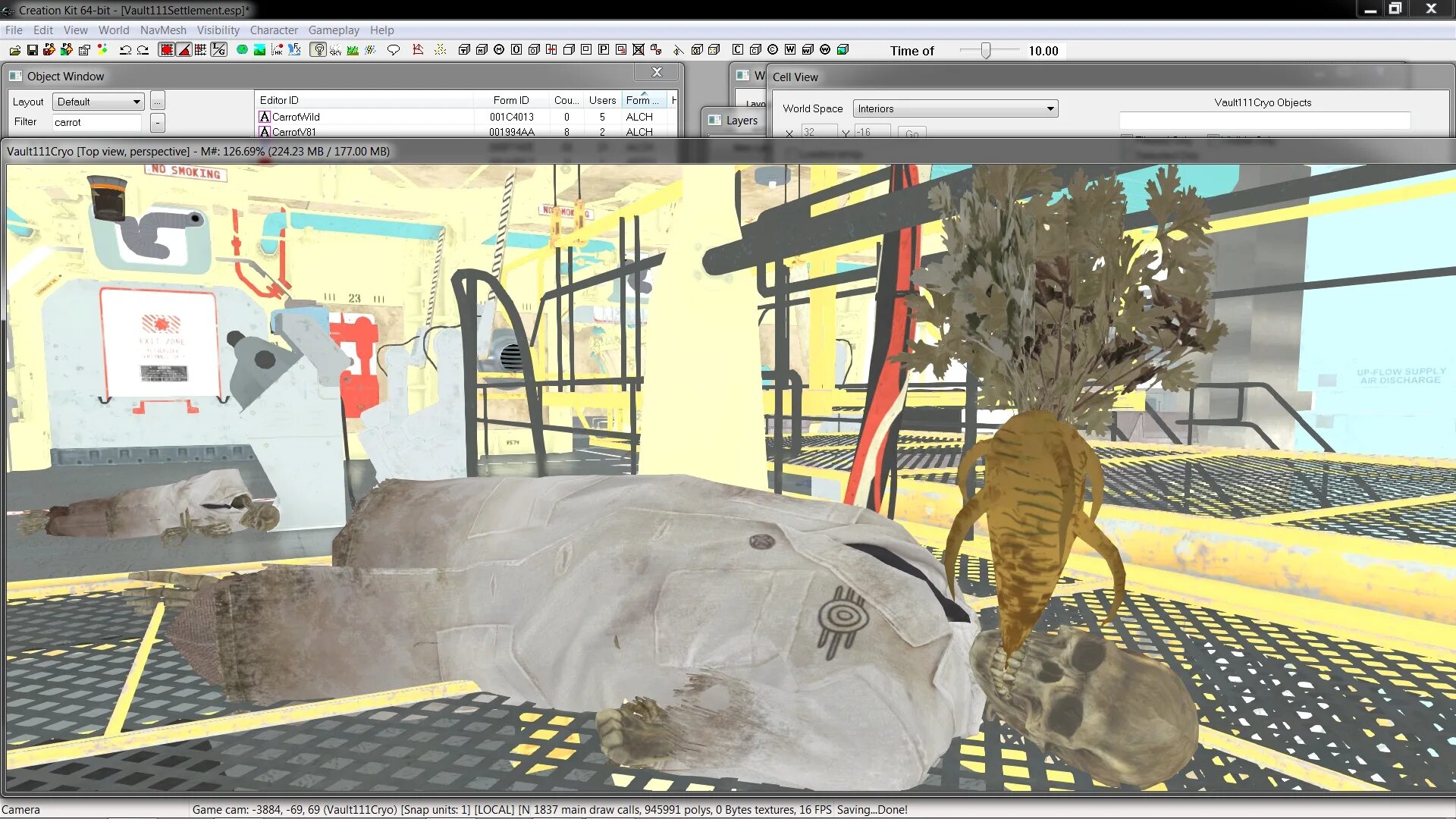Open the World Space dropdown showing Interiors
This screenshot has height=819, width=1456.
click(955, 108)
